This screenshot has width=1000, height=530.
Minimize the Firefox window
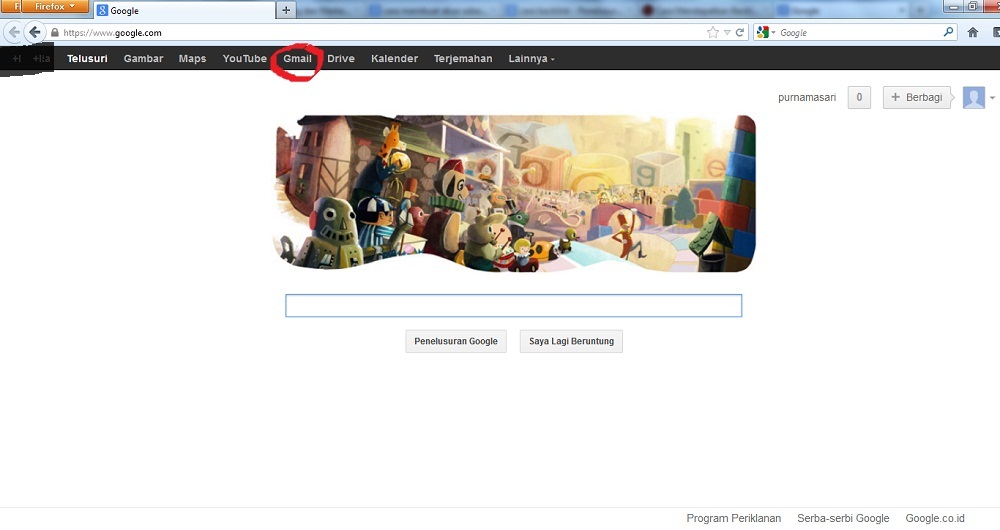[954, 6]
